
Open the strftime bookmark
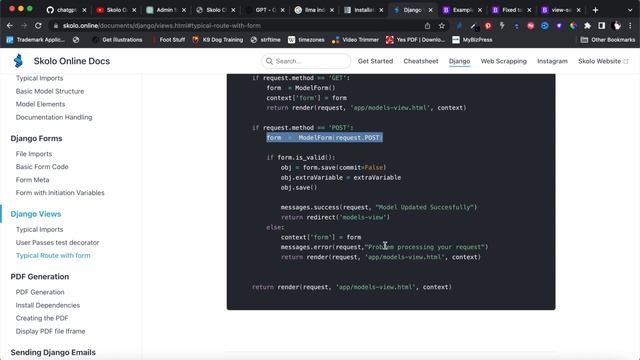pyautogui.click(x=266, y=40)
